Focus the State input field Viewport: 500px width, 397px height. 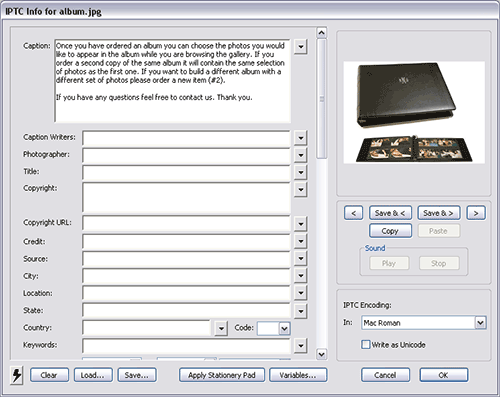point(186,311)
